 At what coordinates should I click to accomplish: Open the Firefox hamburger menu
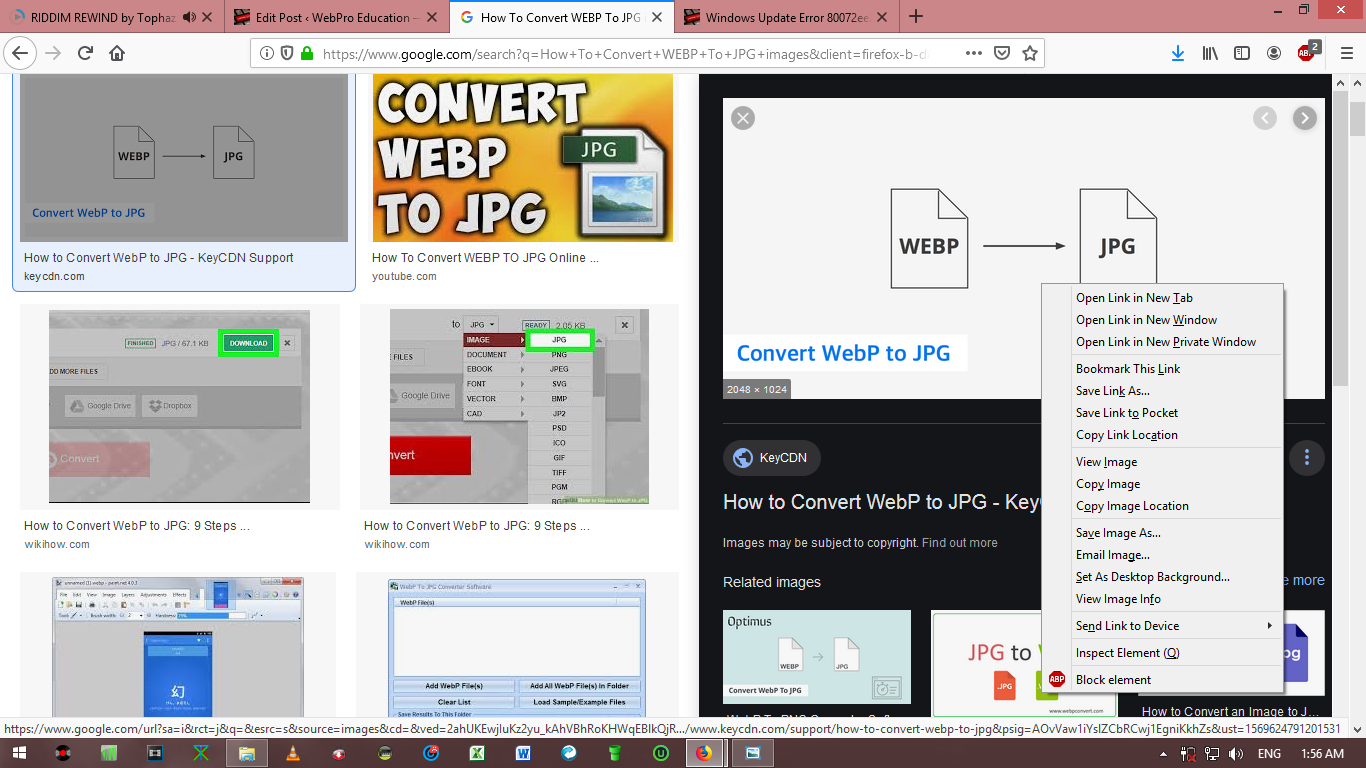tap(1346, 53)
